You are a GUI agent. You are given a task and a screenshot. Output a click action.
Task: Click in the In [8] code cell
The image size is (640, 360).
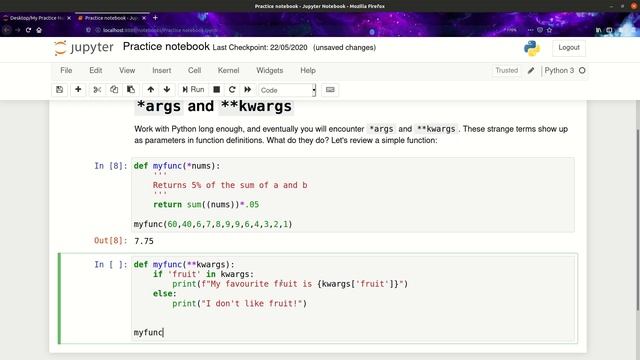tap(353, 195)
